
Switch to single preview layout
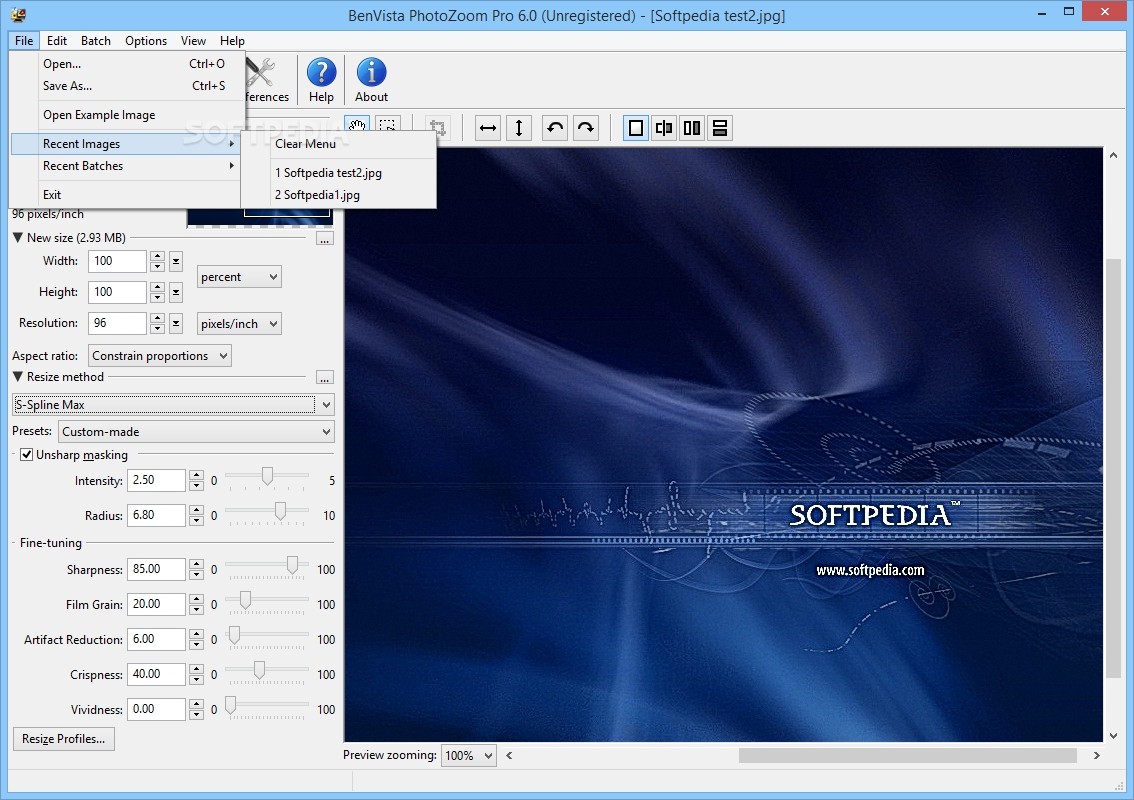[636, 129]
